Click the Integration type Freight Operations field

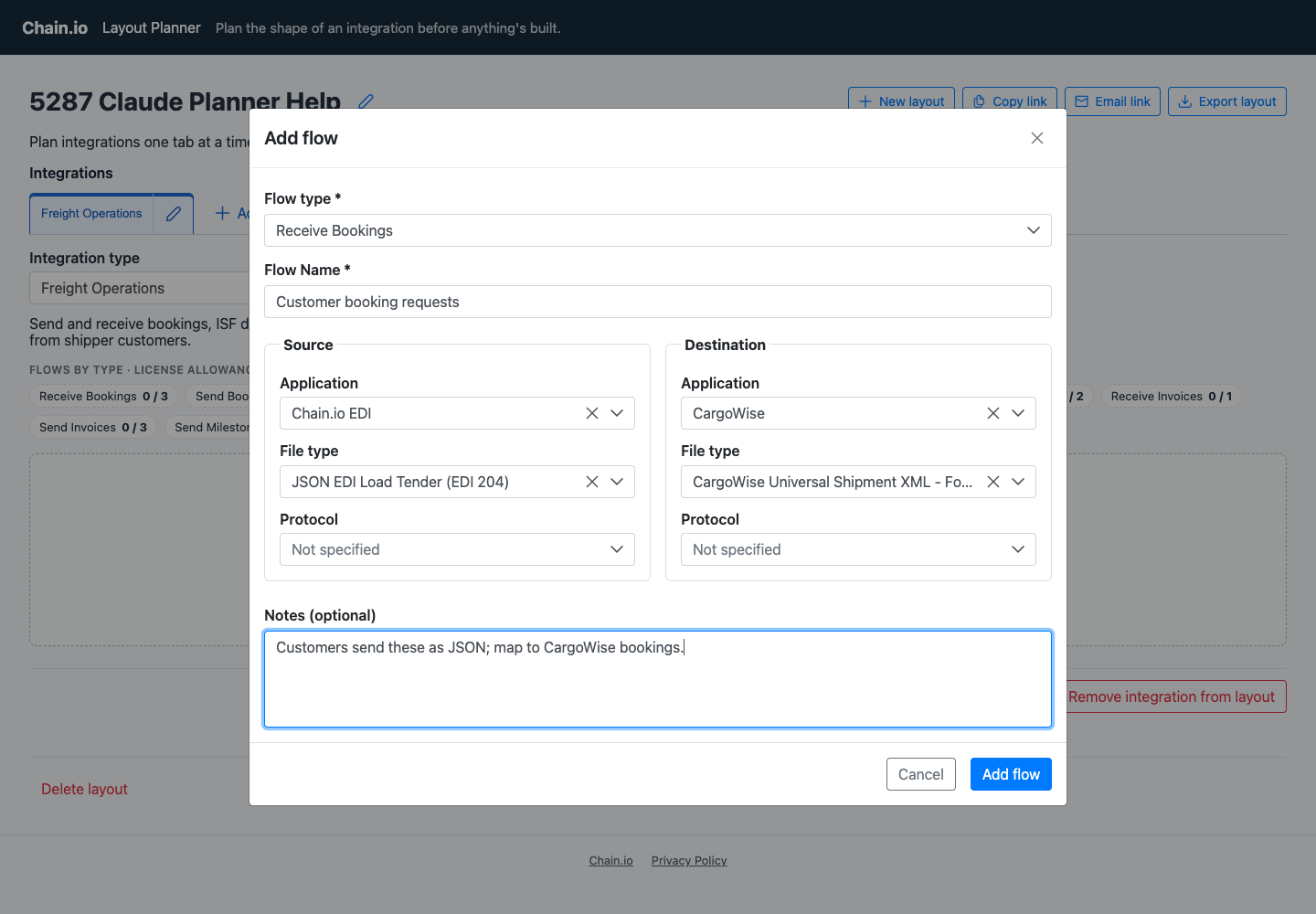[x=140, y=288]
